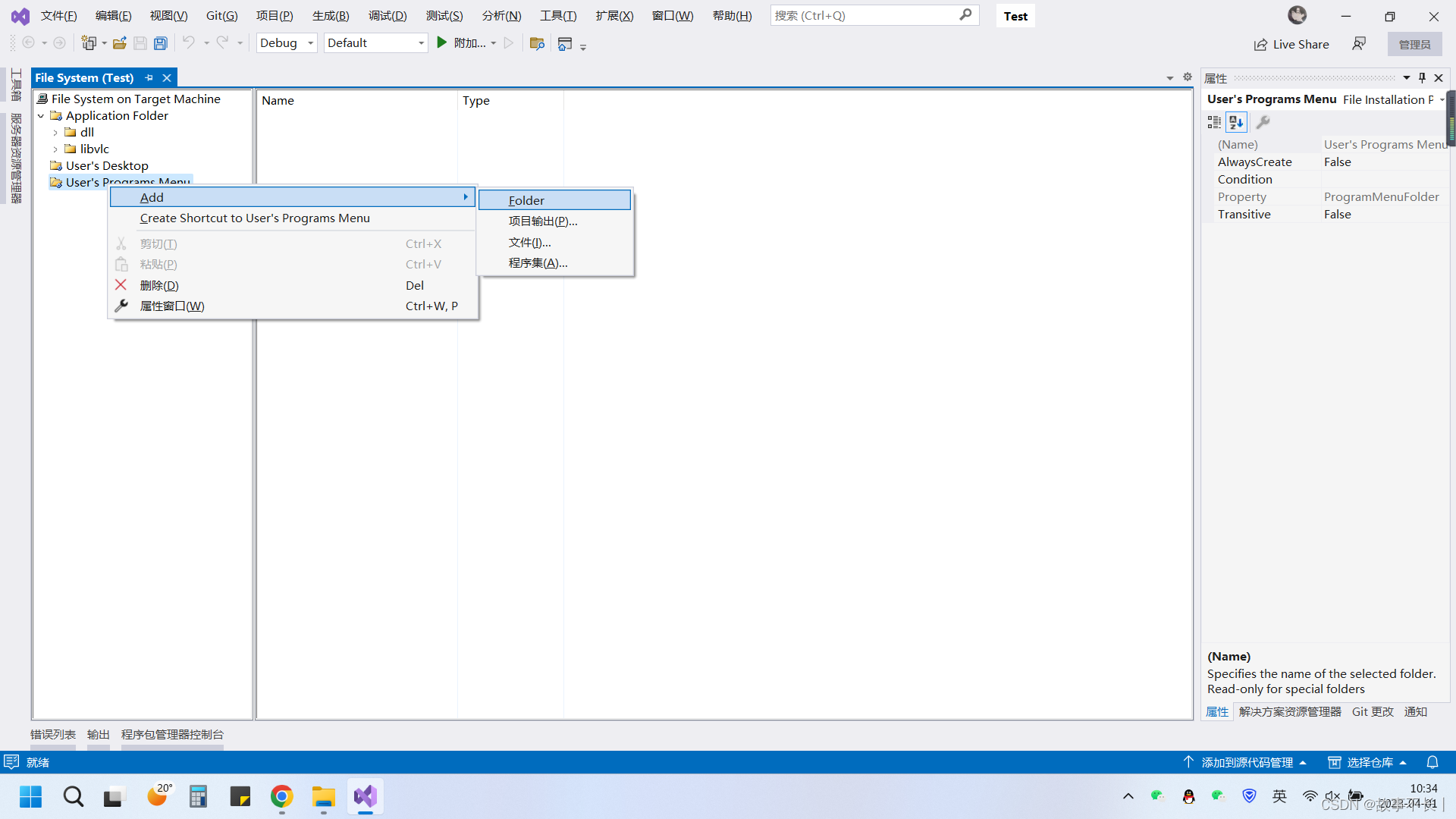This screenshot has width=1456, height=819.
Task: Expand the Application Folder tree node
Action: point(41,115)
